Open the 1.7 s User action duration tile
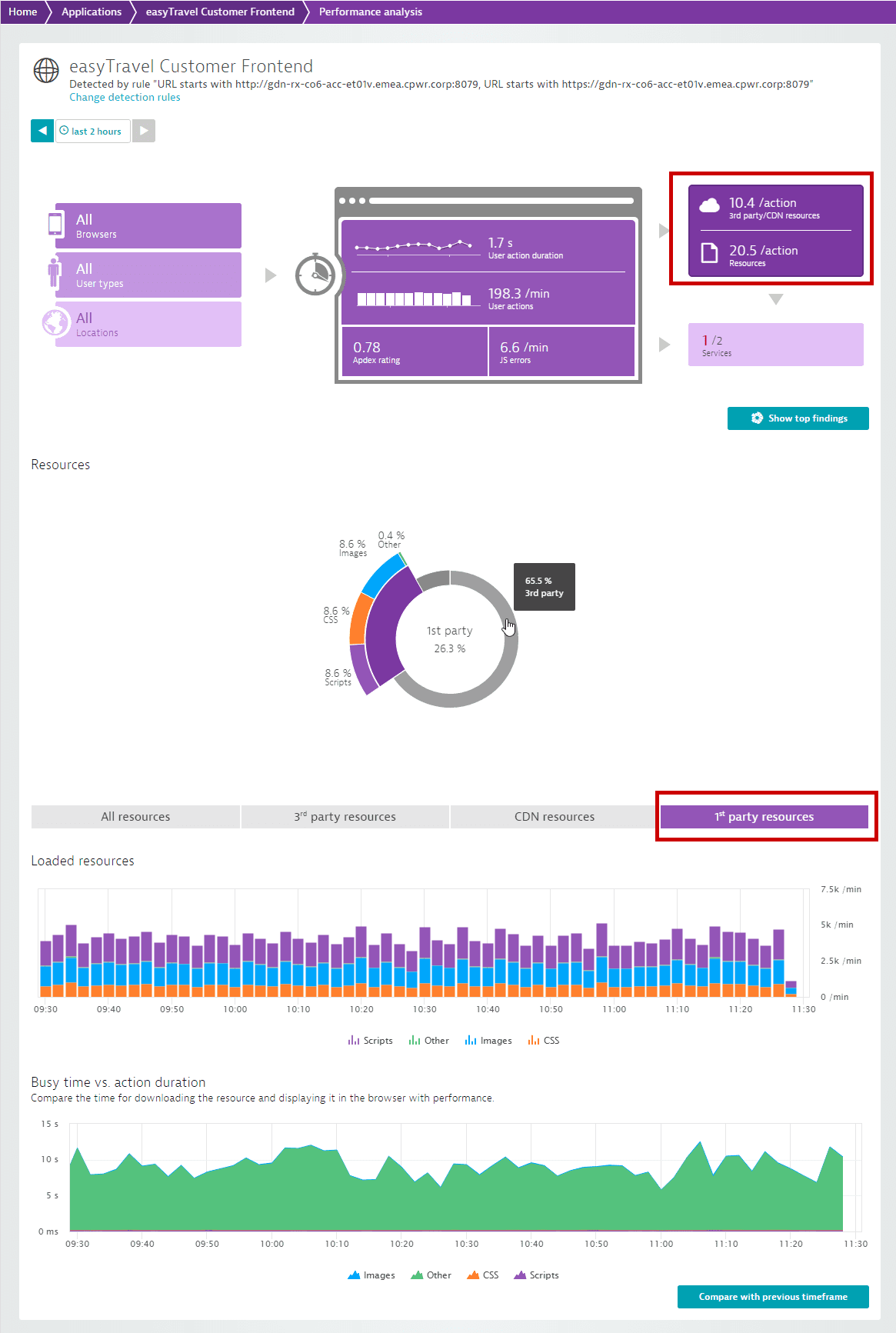 coord(488,246)
